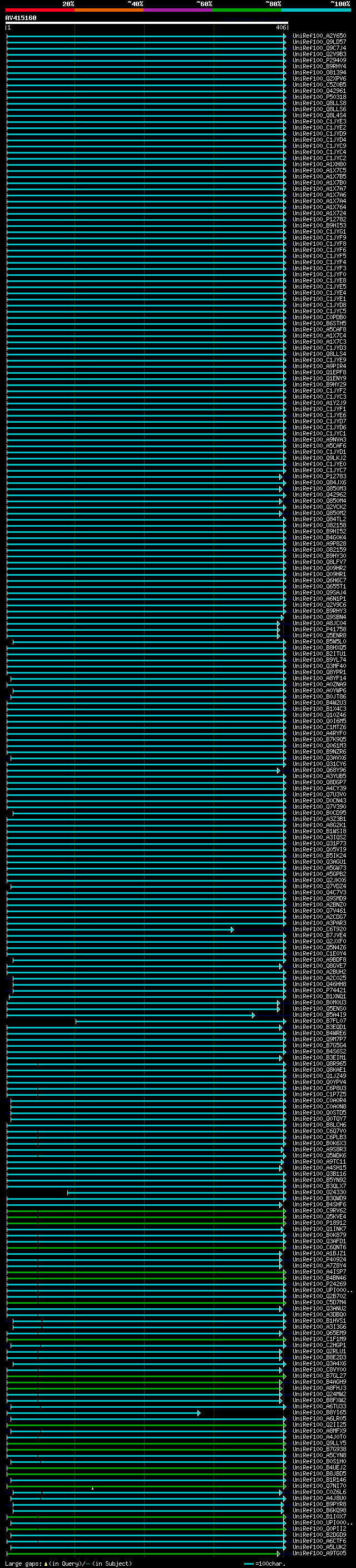Viewport: 356px width, 1568px height.
Task: Click the UniRef100_B5W5L0 label
Action: point(319,641)
